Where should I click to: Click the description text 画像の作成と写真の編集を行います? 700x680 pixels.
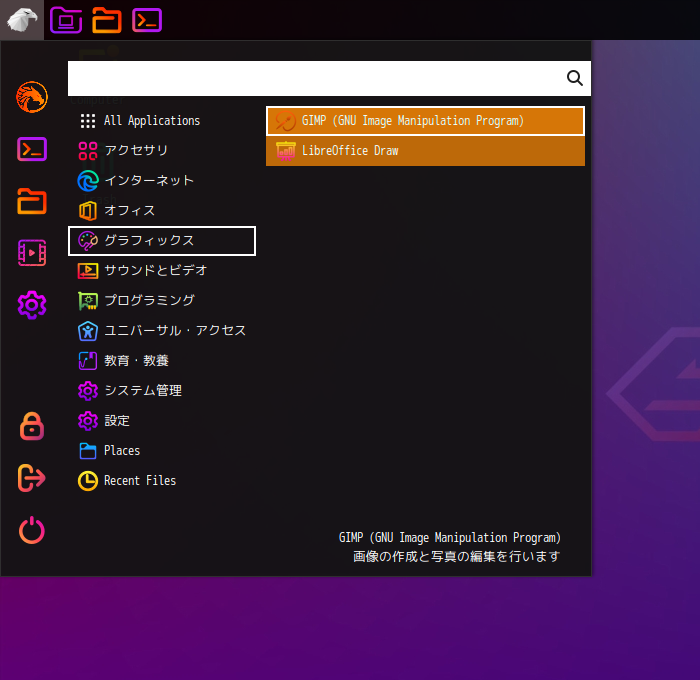[x=456, y=556]
